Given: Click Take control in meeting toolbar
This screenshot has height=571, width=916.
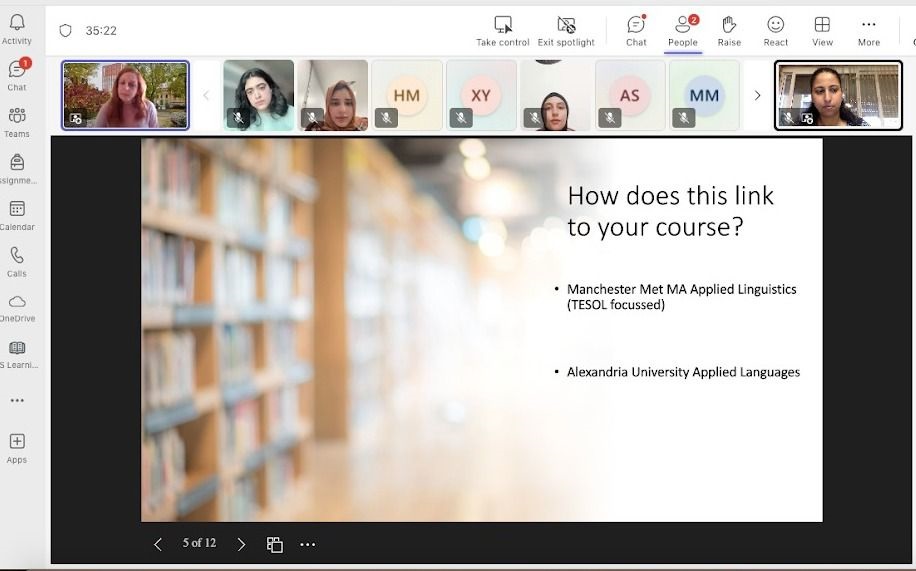Looking at the screenshot, I should pos(503,31).
